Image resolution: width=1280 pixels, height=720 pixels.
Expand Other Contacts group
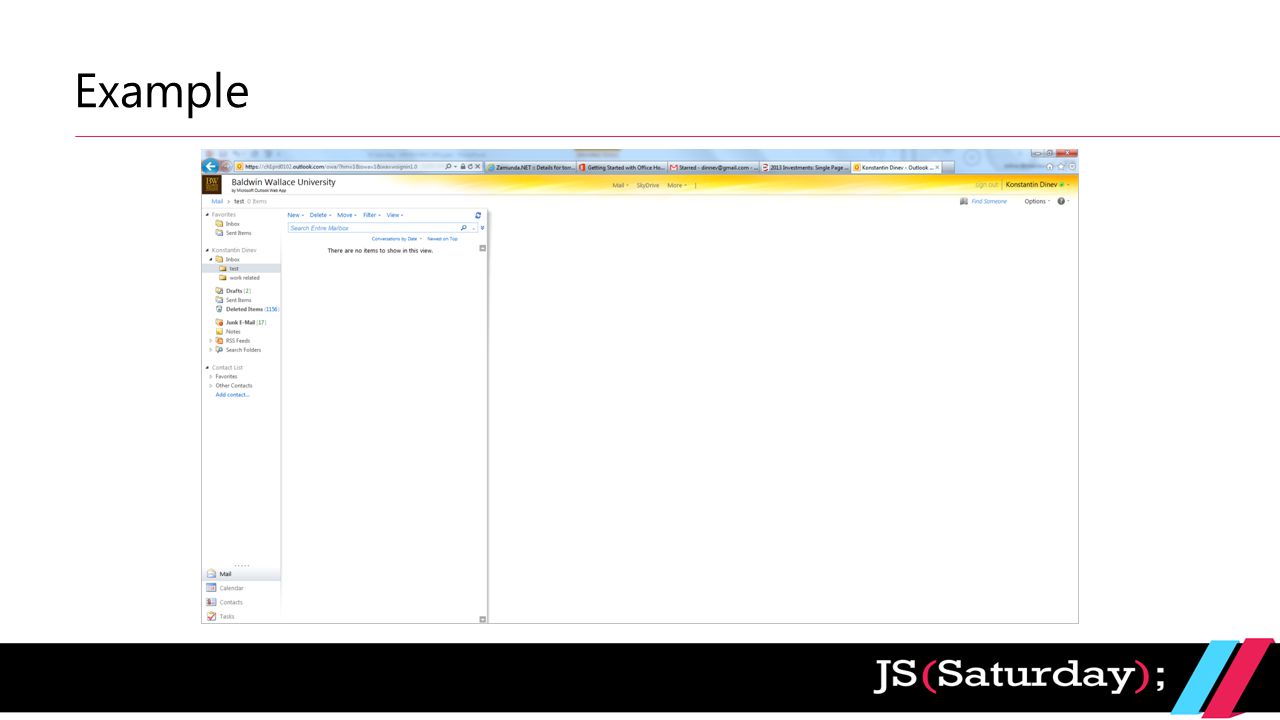coord(211,386)
